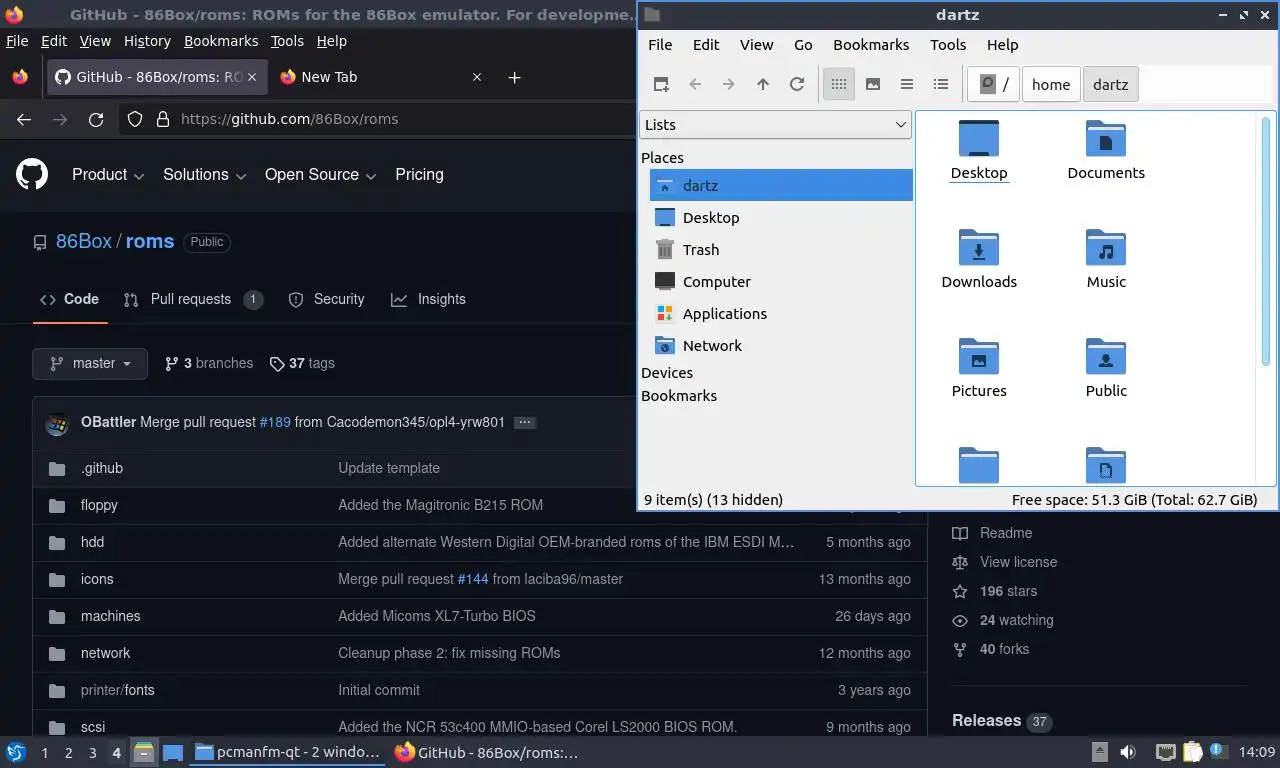Image resolution: width=1280 pixels, height=768 pixels.
Task: Open pull request #189 link
Action: point(275,422)
